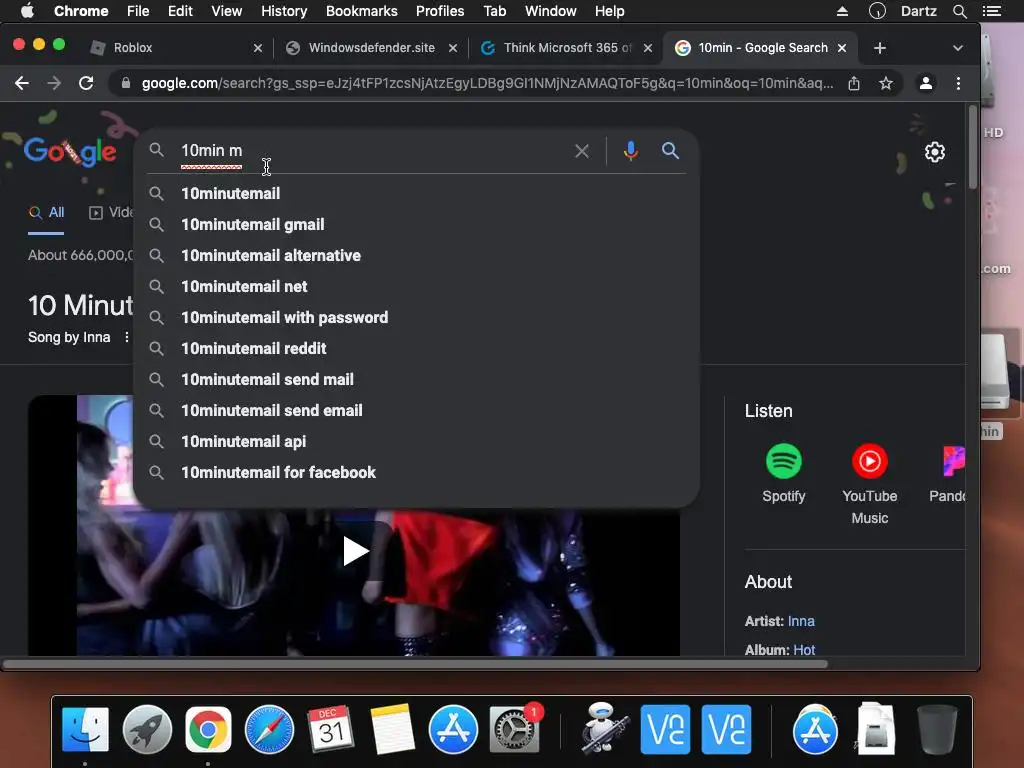1024x768 pixels.
Task: Open the Chrome profile avatar
Action: coord(925,84)
